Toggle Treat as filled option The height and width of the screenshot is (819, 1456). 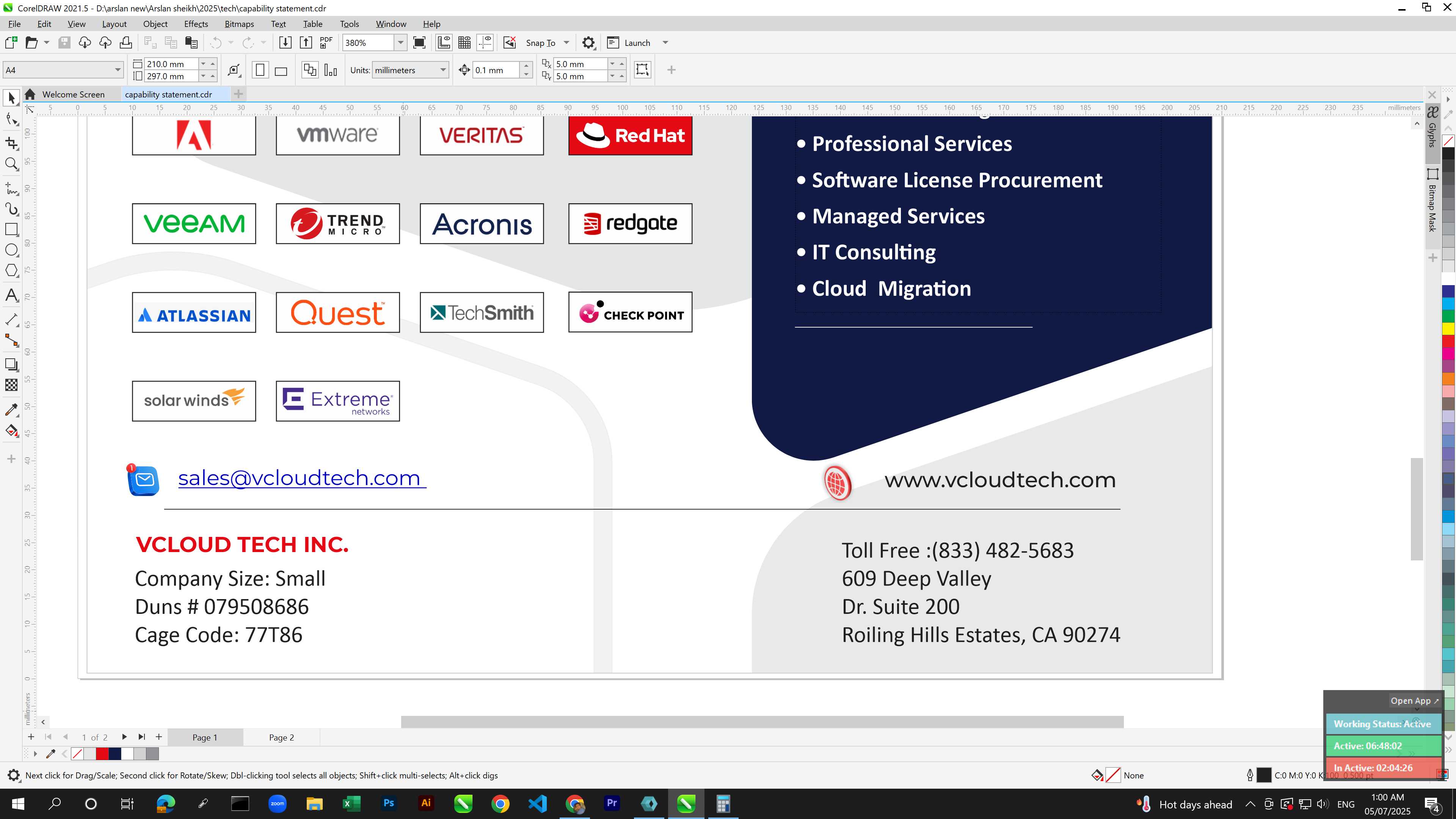pos(643,69)
